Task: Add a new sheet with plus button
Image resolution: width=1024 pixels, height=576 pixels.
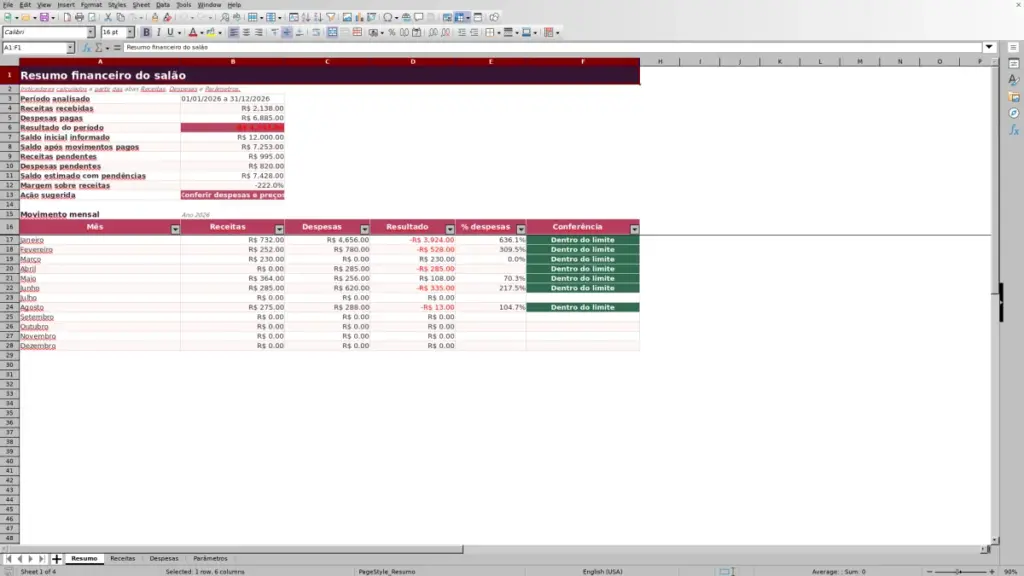Action: (57, 559)
